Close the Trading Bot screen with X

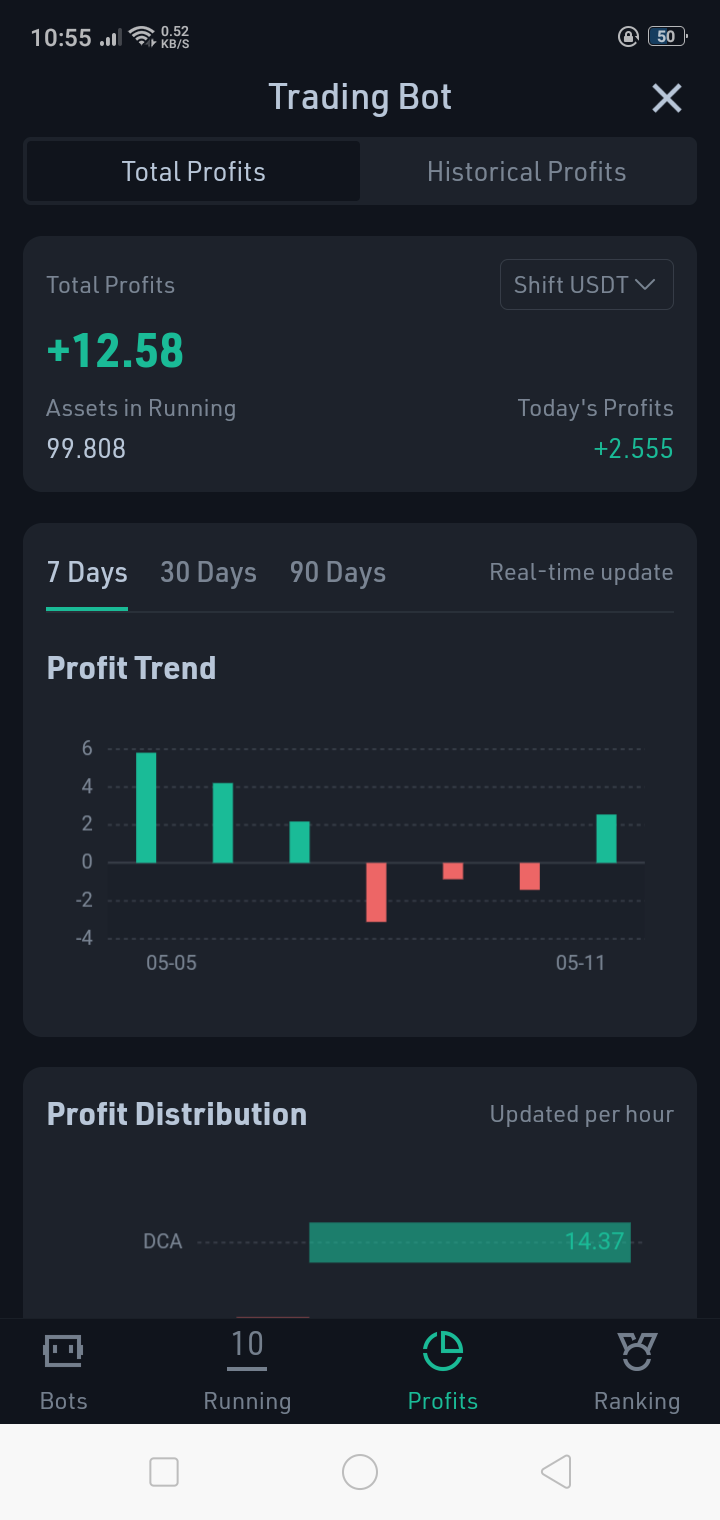point(667,98)
